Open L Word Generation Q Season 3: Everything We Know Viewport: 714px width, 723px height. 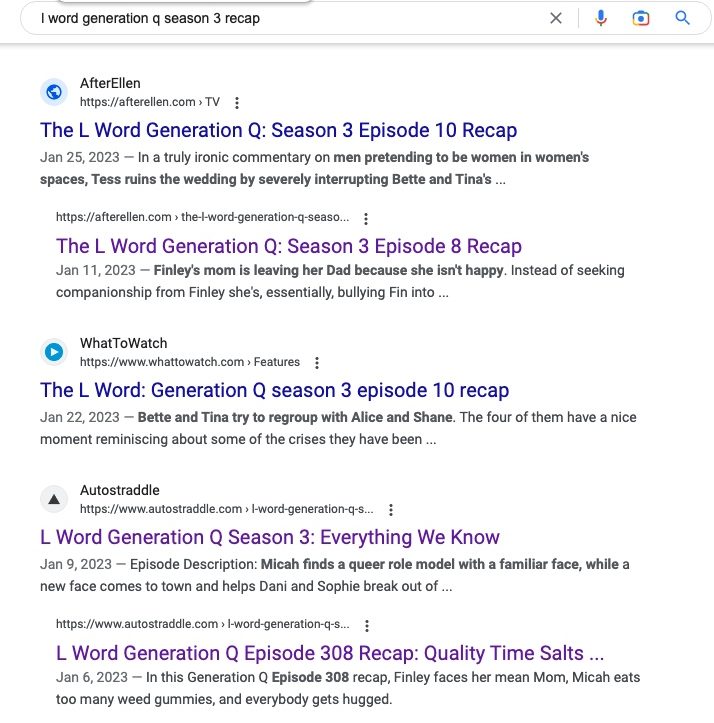270,538
